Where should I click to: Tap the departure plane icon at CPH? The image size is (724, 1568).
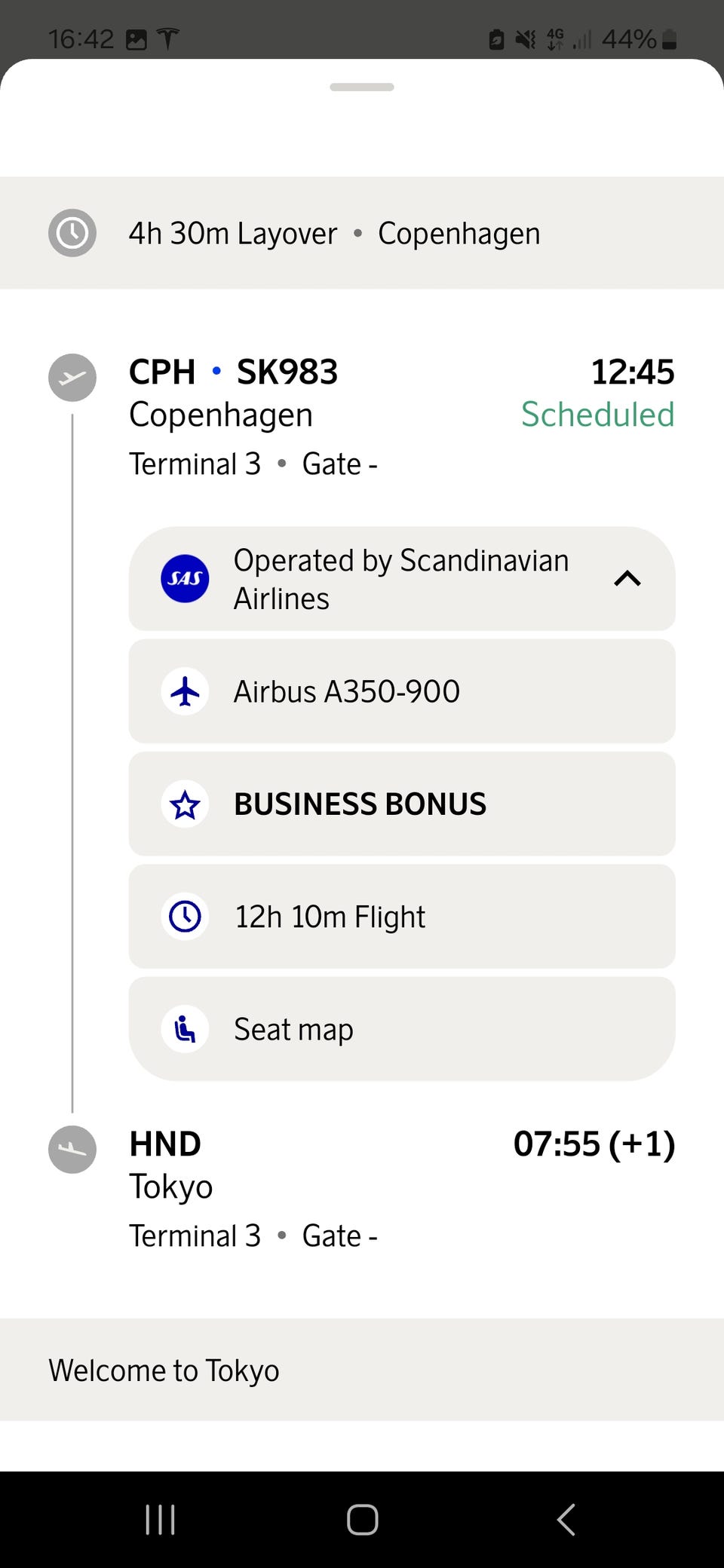coord(72,378)
